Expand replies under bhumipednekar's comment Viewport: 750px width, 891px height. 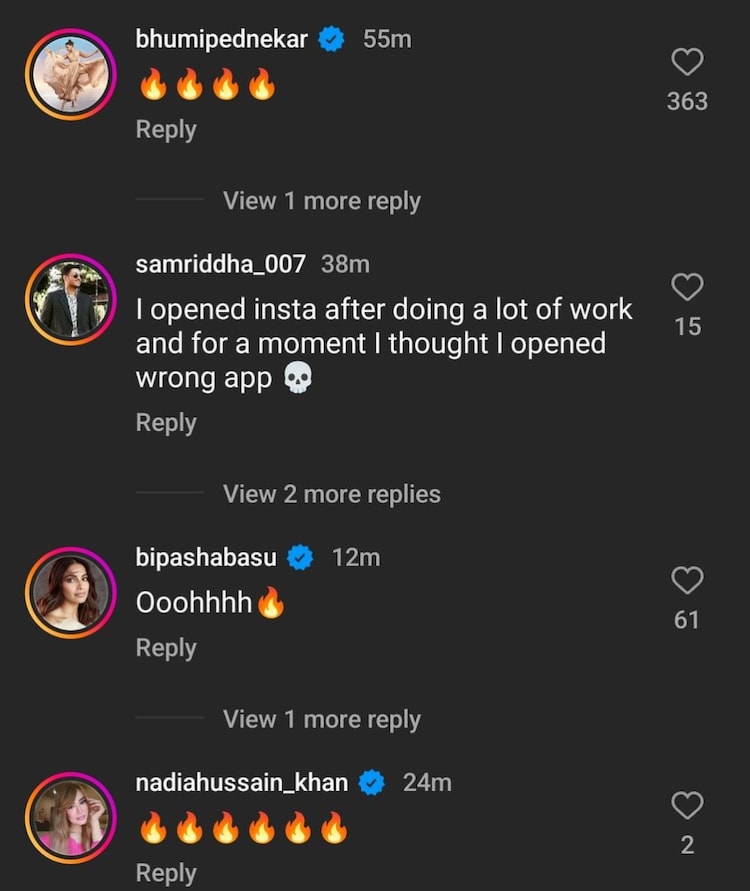(x=322, y=200)
